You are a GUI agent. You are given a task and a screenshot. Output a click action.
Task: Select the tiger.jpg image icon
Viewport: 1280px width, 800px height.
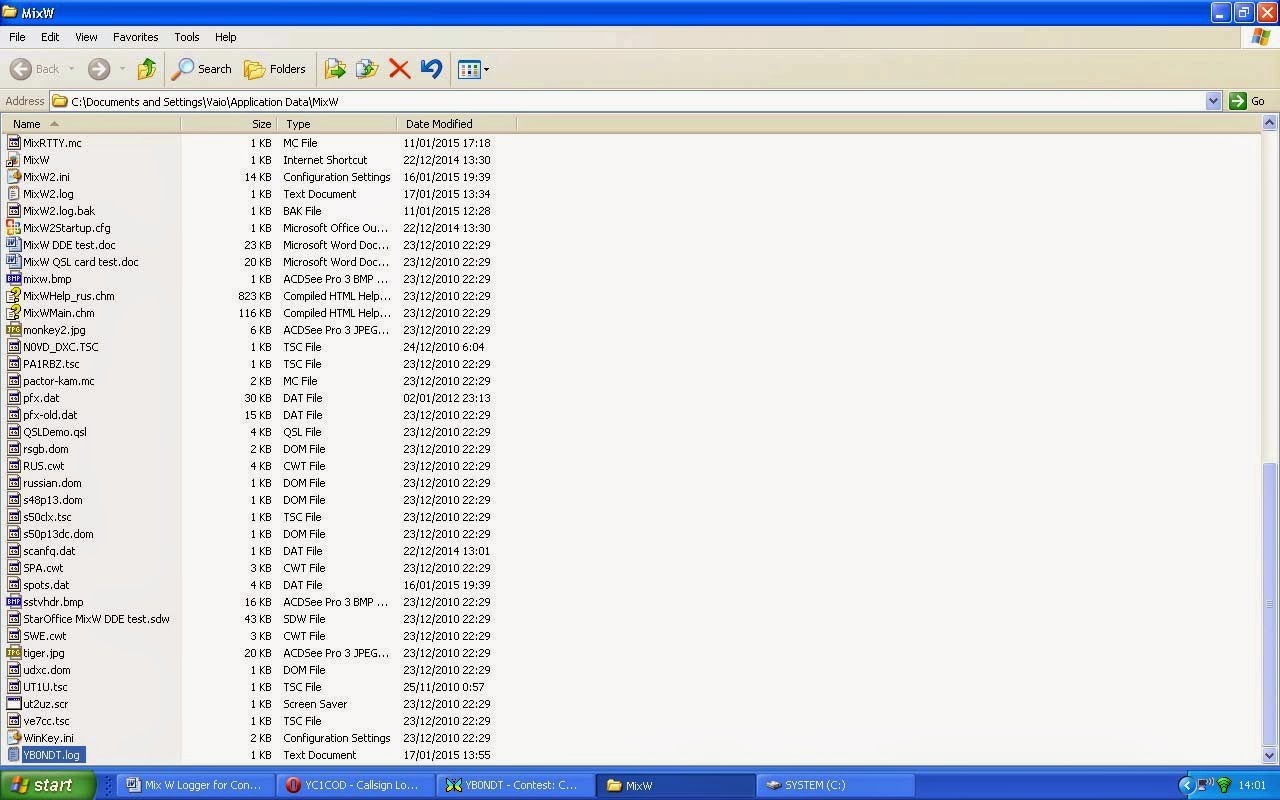tap(14, 653)
